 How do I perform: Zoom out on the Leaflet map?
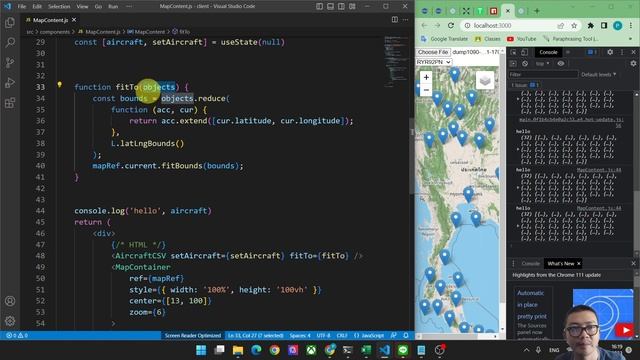[426, 89]
